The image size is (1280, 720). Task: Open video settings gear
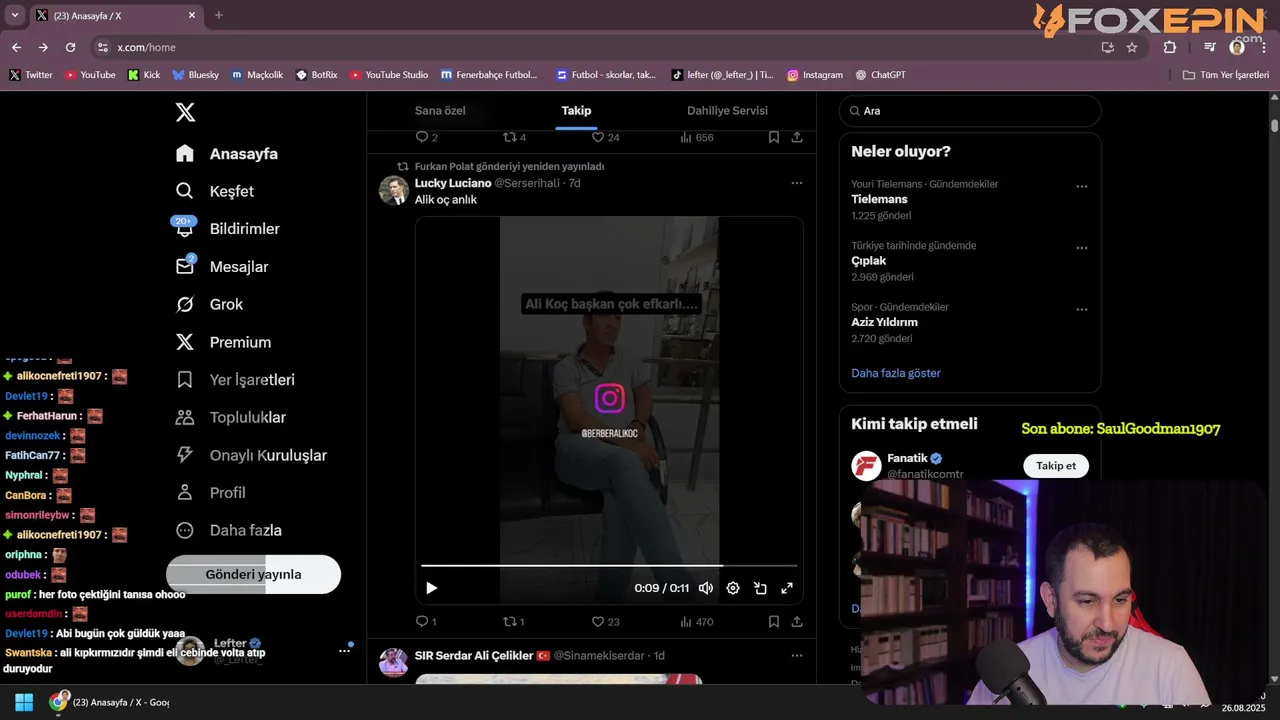(x=733, y=588)
